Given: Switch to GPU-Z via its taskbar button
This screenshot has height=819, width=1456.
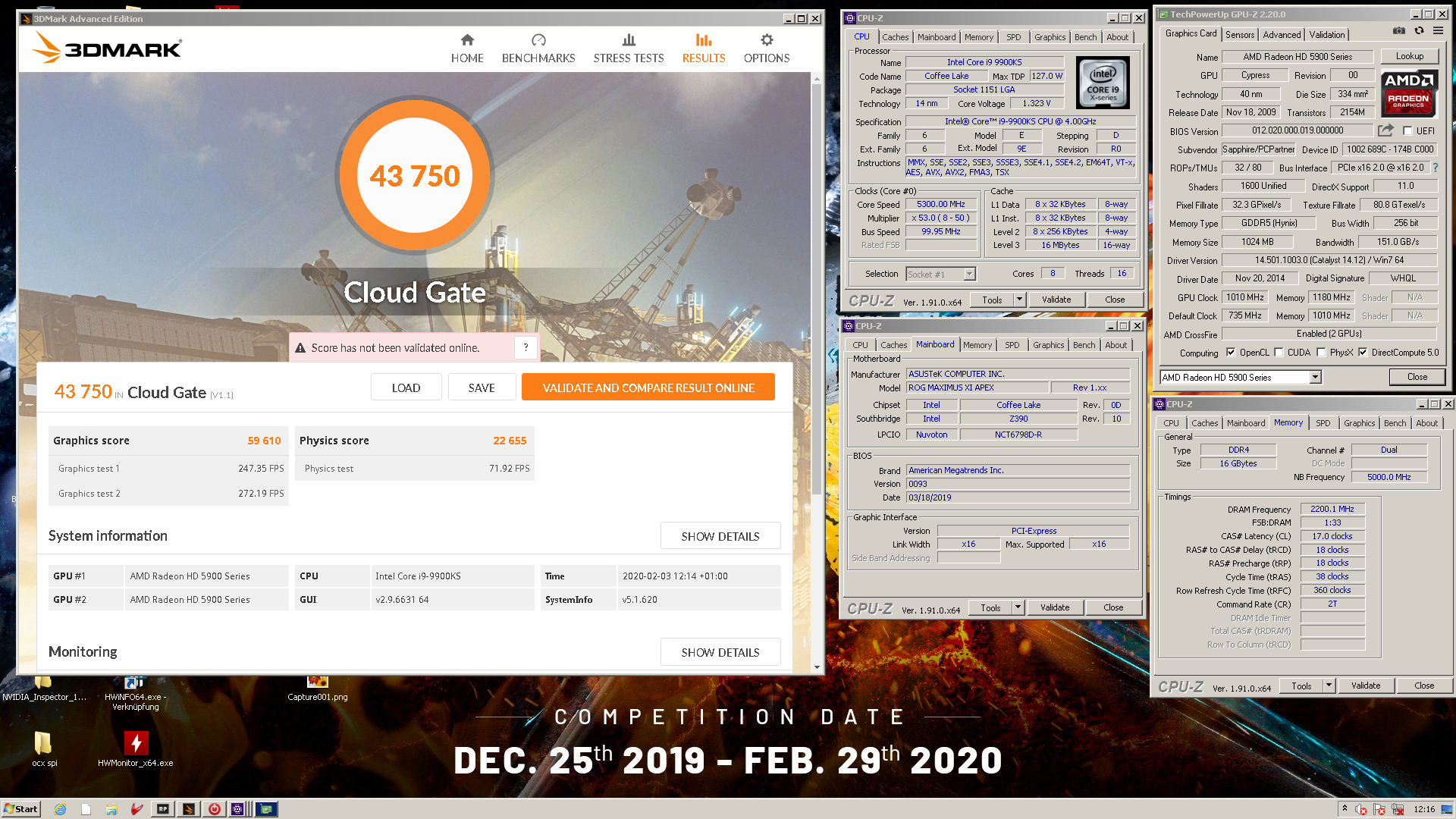Looking at the screenshot, I should tap(266, 809).
